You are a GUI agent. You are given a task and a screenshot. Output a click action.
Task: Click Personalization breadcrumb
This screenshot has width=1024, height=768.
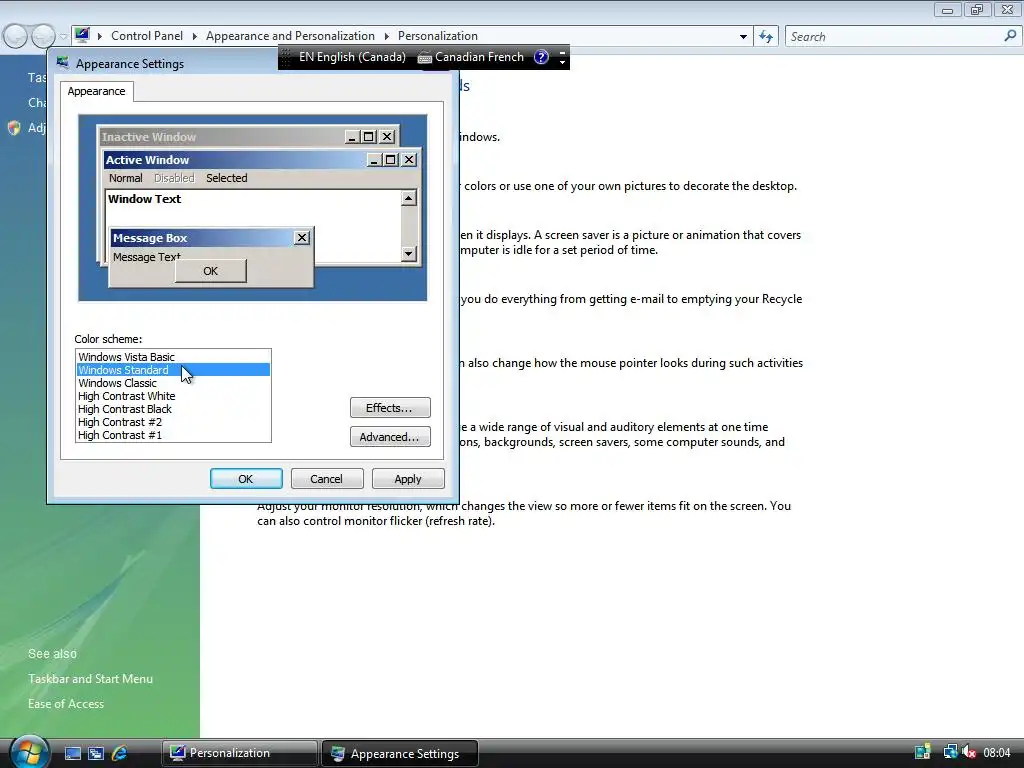point(438,36)
